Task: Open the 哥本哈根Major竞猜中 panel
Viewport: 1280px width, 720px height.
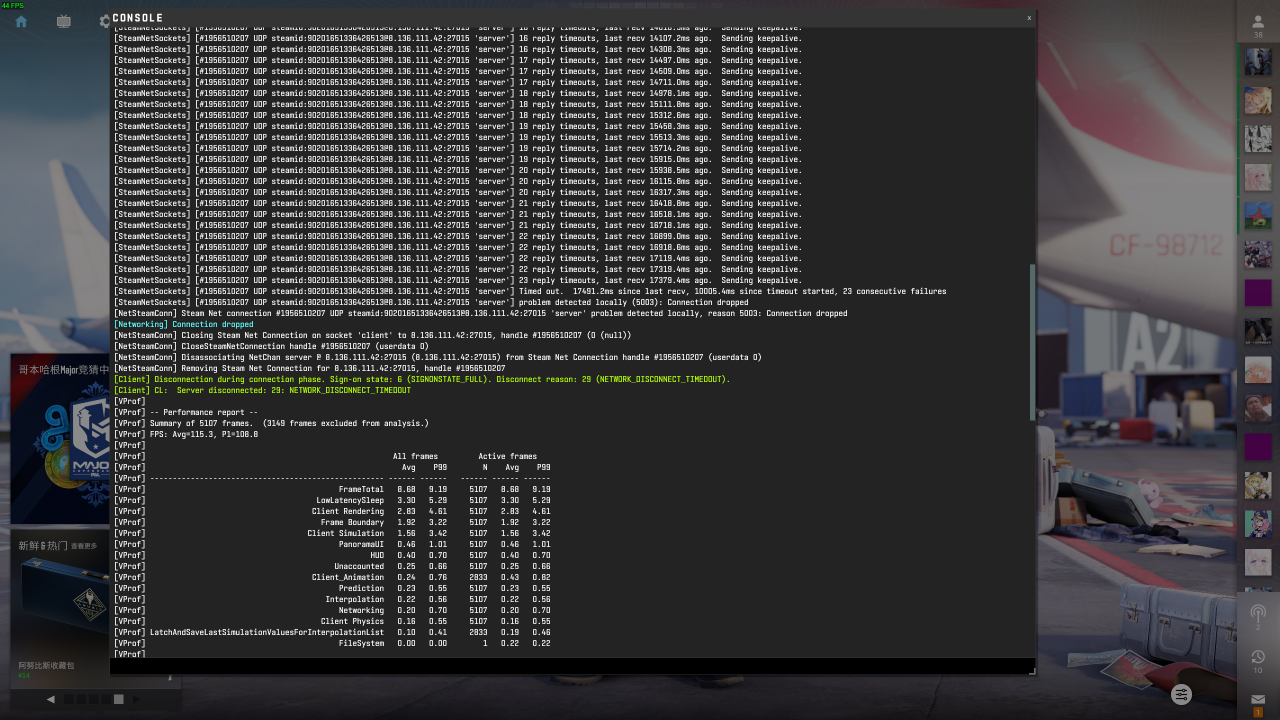Action: click(x=60, y=439)
